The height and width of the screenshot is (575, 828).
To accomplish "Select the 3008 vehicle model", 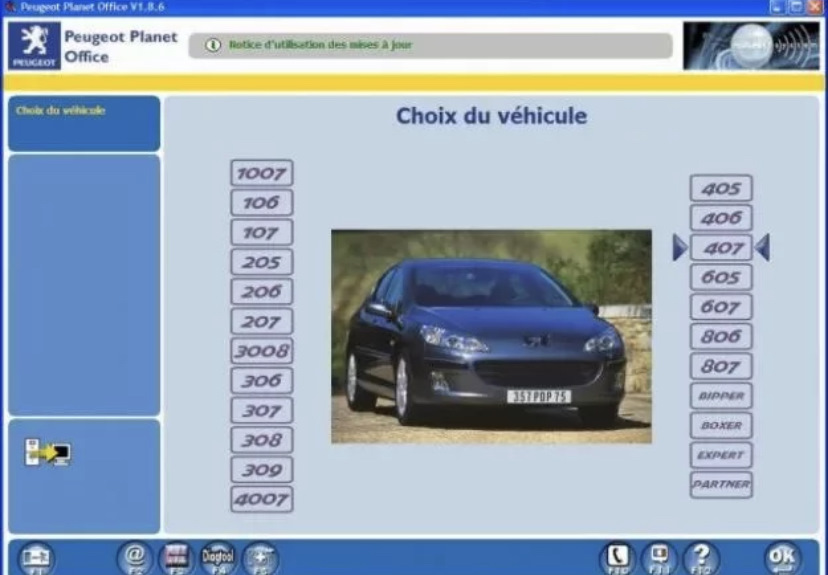I will click(262, 351).
